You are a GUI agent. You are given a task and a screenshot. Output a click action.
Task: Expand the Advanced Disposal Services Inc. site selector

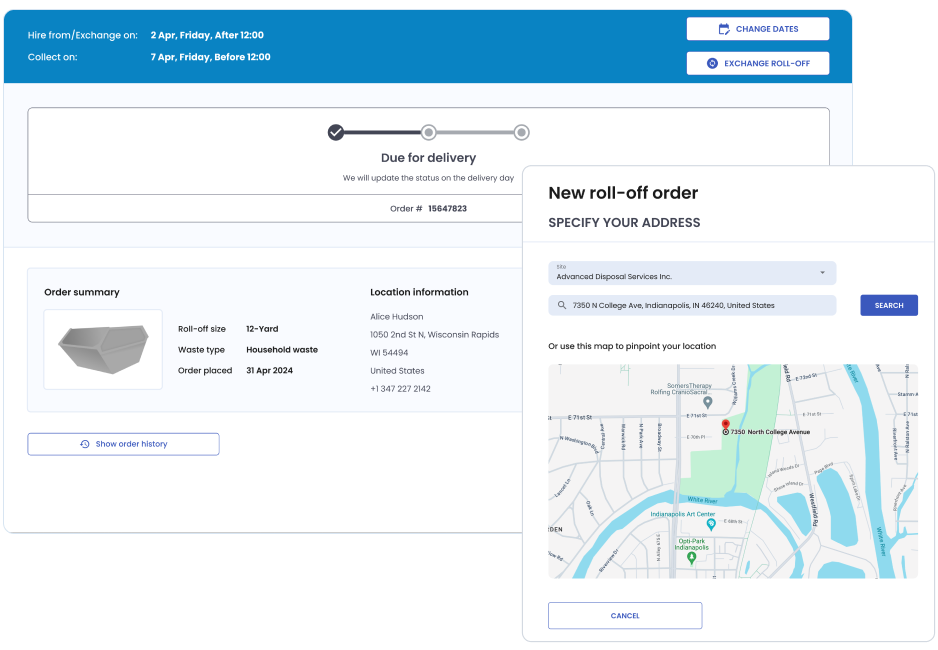(691, 273)
